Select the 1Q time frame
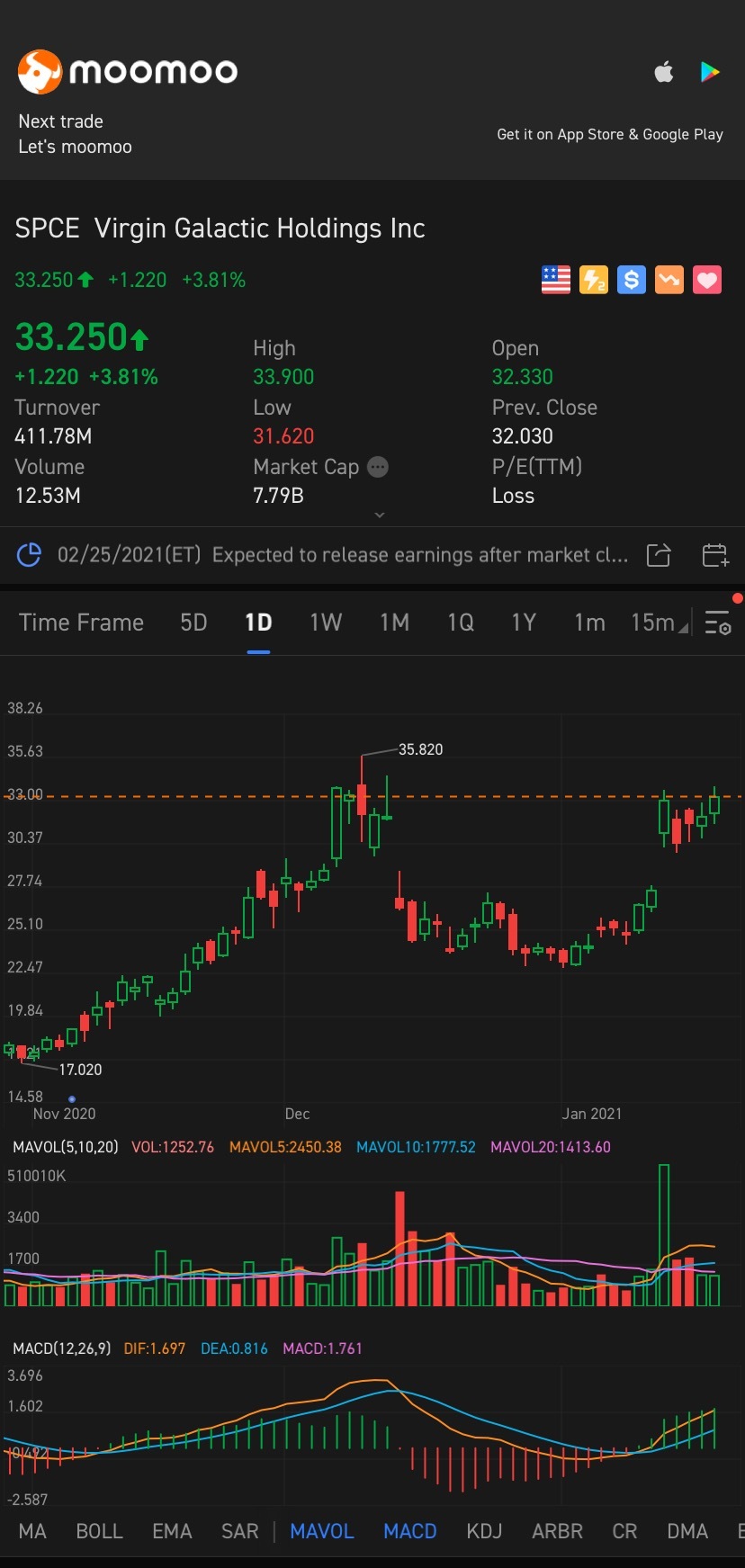The width and height of the screenshot is (745, 1568). coord(461,623)
